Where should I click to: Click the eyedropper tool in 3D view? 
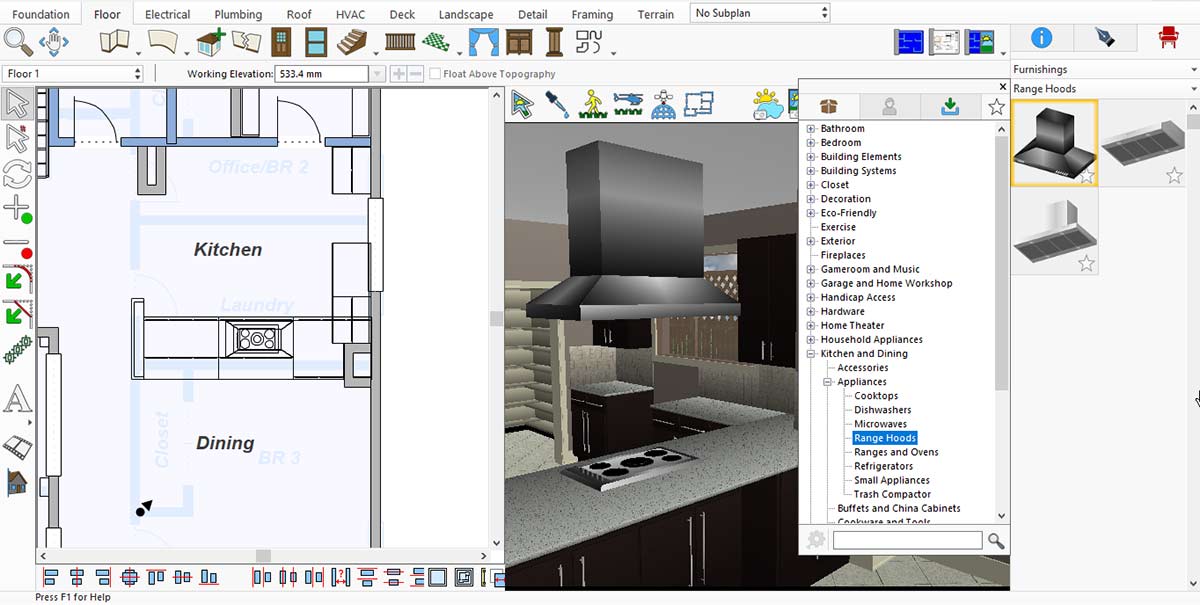[x=557, y=105]
